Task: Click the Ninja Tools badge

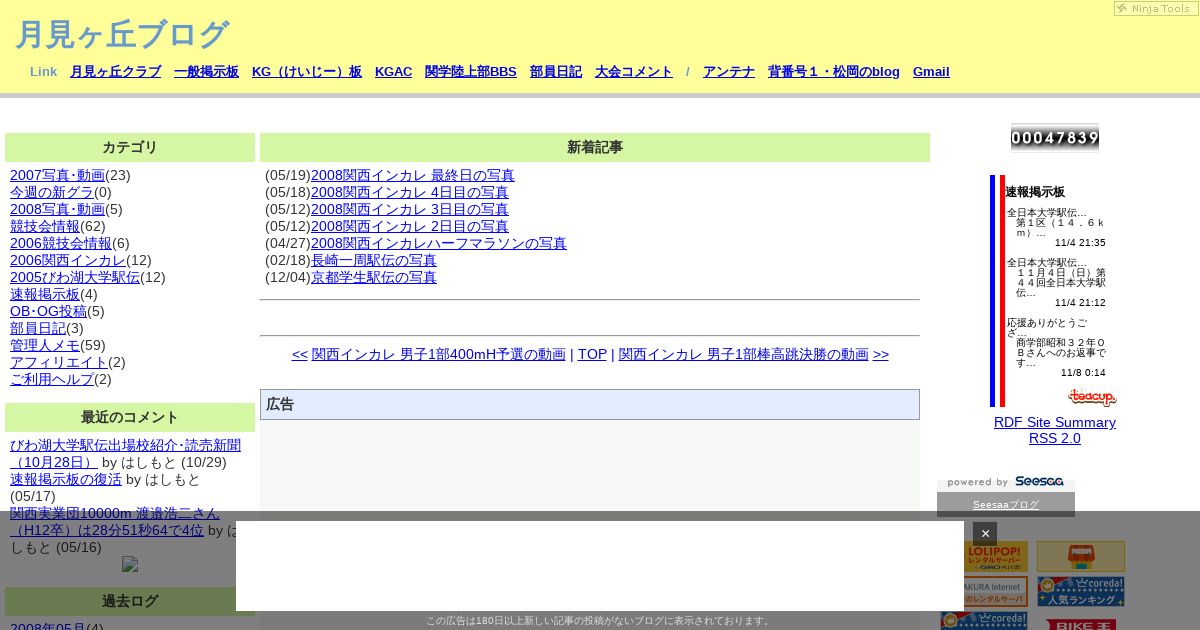Action: 1155,9
